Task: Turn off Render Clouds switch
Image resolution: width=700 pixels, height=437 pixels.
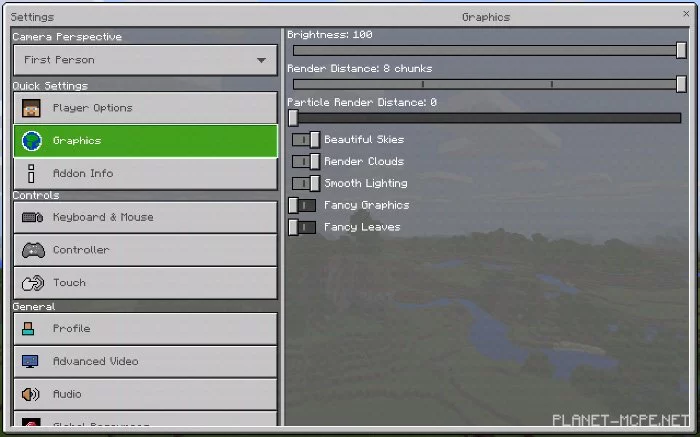Action: (305, 162)
